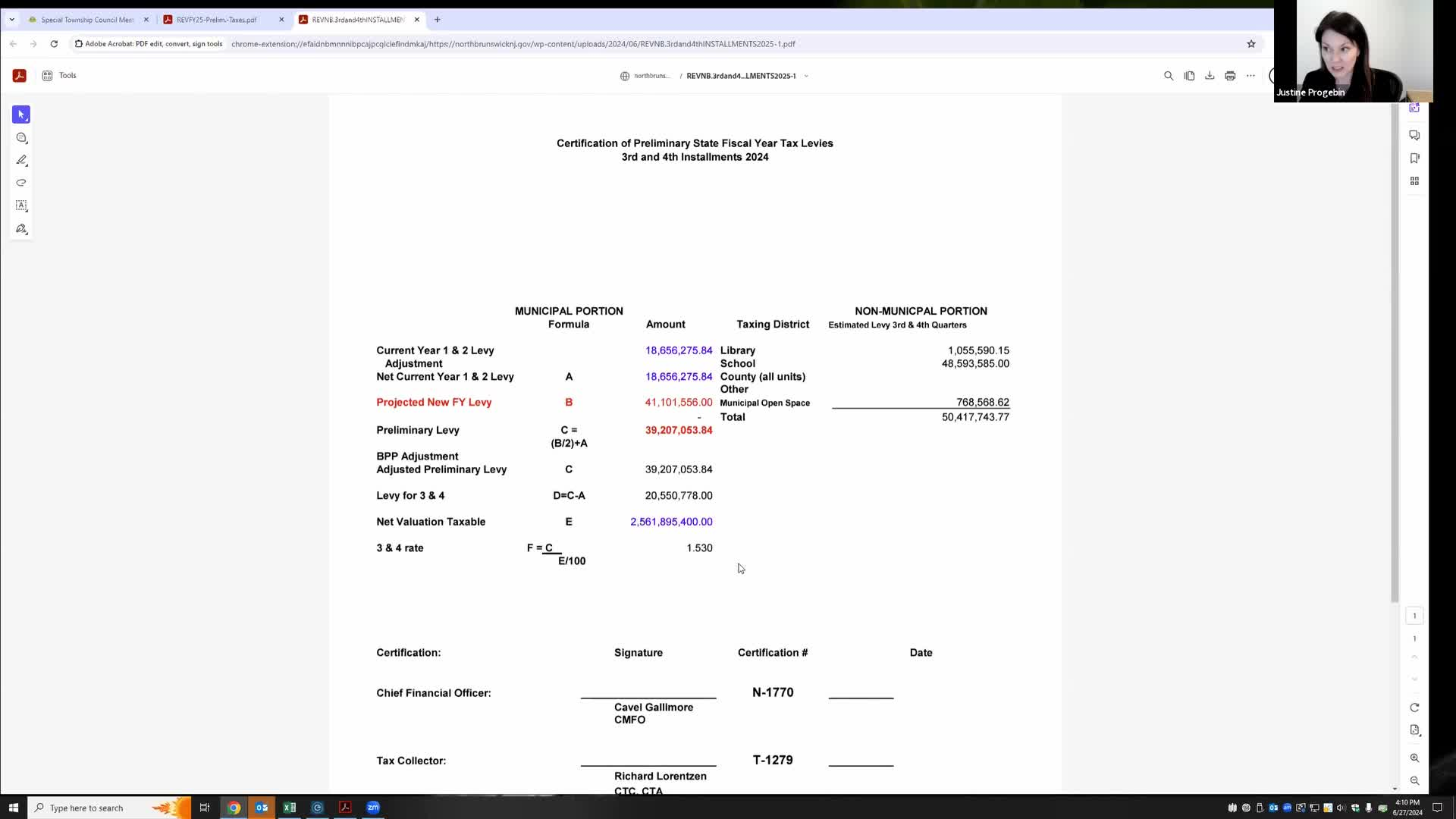Viewport: 1456px width, 819px height.
Task: Open the comments panel on right
Action: (1414, 135)
